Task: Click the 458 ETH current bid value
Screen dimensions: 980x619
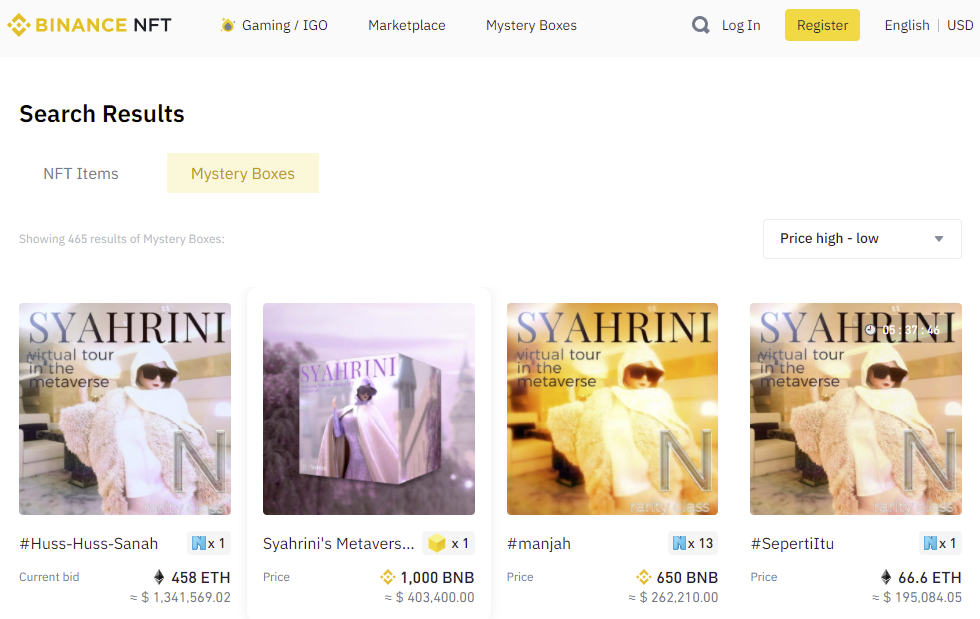Action: [x=201, y=577]
